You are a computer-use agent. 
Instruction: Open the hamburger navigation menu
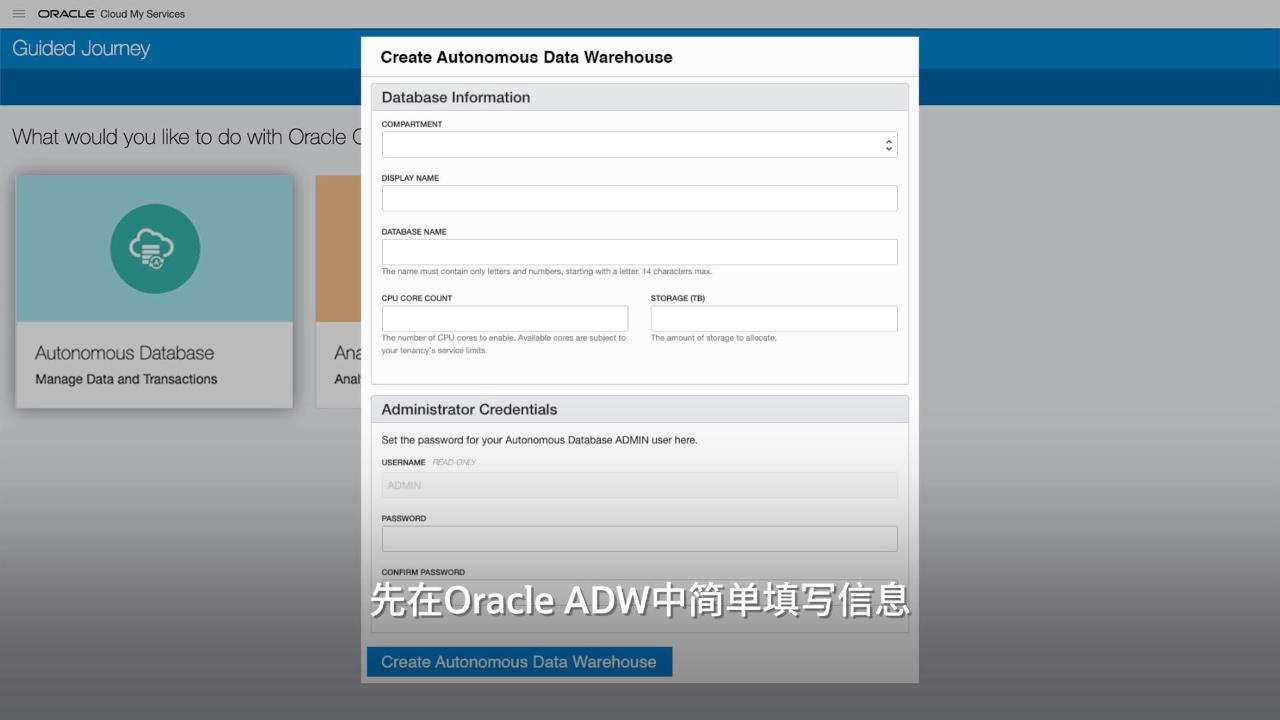18,14
